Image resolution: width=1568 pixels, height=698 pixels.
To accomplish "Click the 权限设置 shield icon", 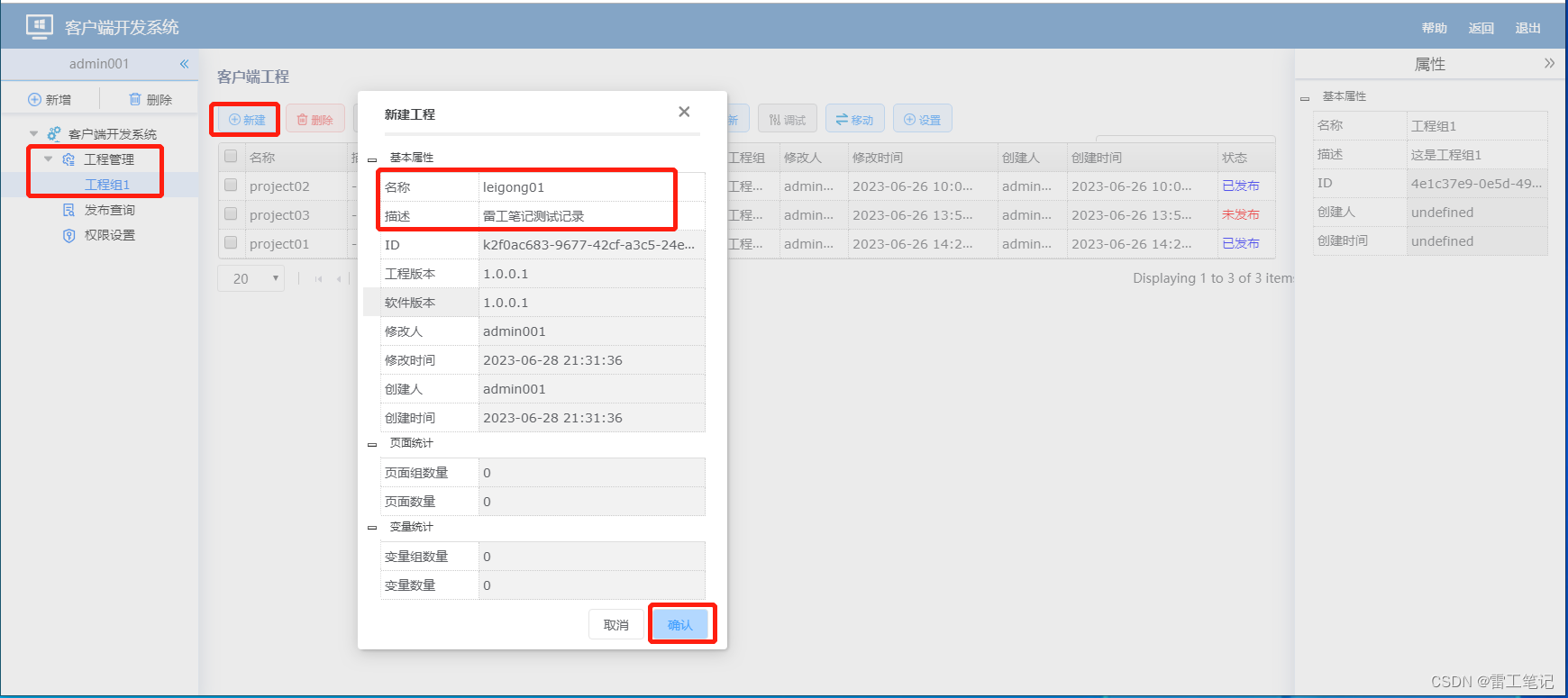I will point(68,235).
